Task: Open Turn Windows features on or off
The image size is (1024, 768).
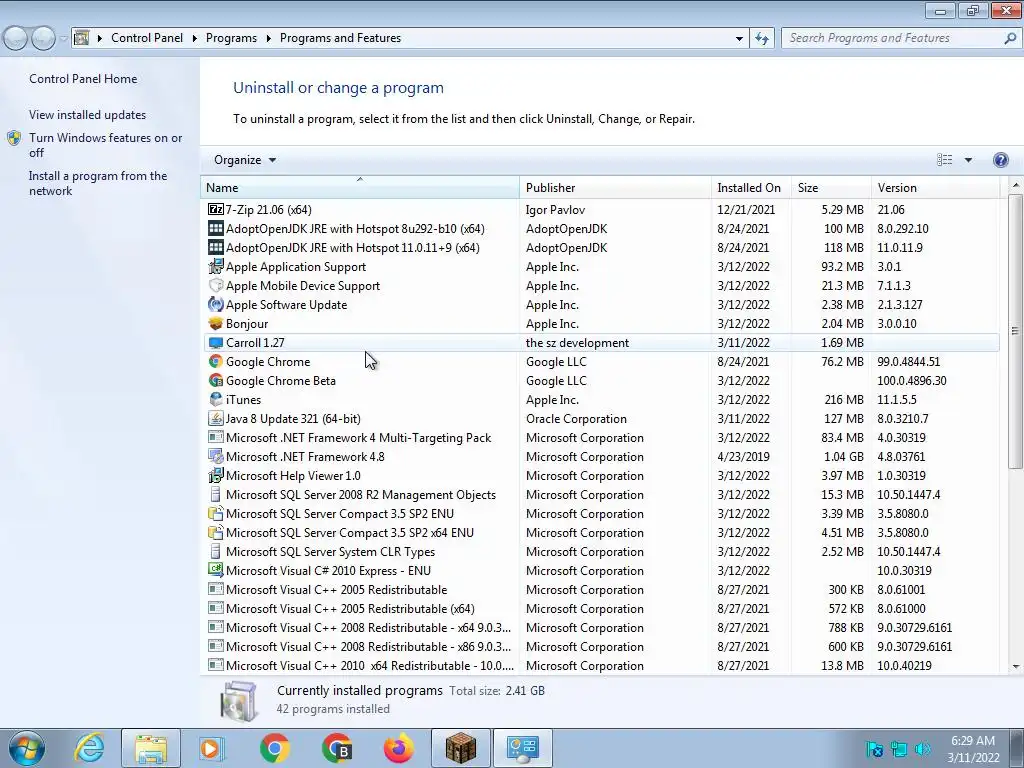Action: click(x=105, y=145)
